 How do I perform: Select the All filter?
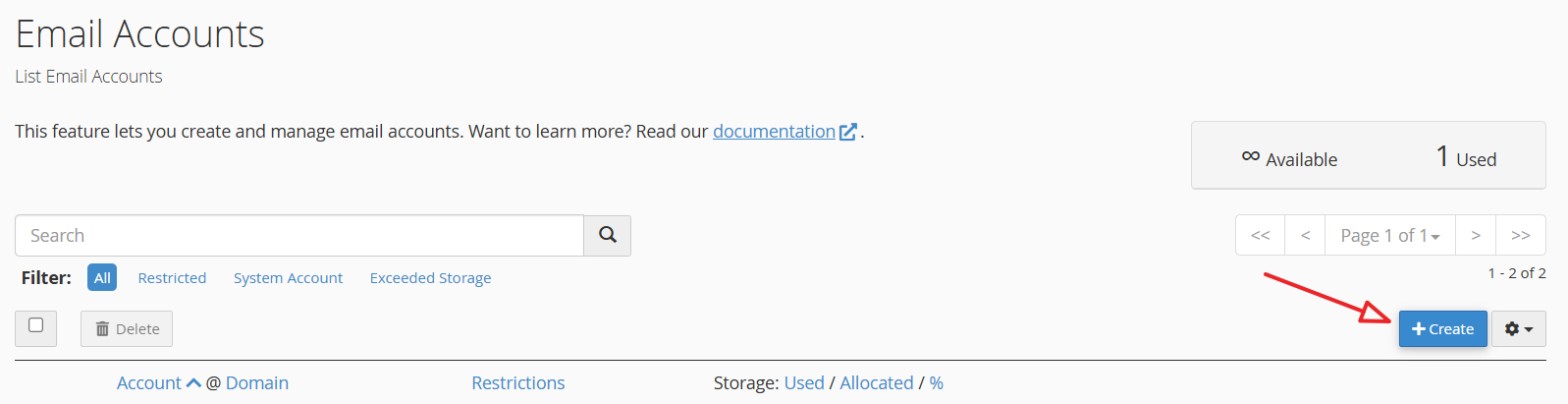[x=102, y=278]
